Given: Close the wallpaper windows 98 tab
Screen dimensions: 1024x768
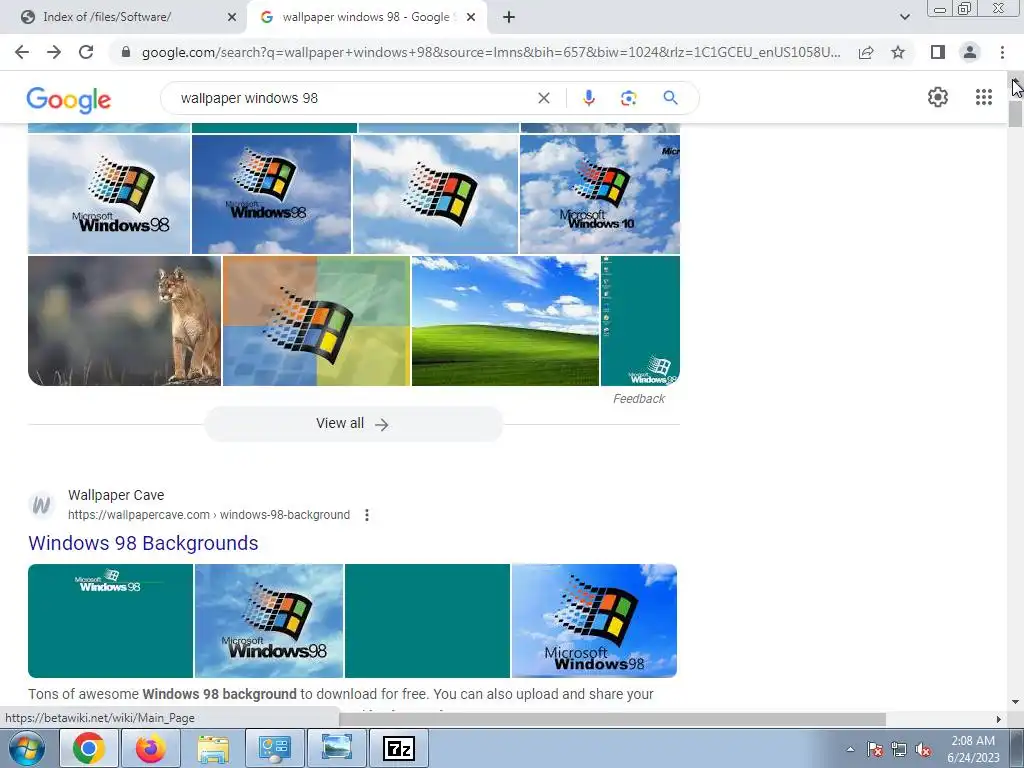Looking at the screenshot, I should pyautogui.click(x=471, y=17).
